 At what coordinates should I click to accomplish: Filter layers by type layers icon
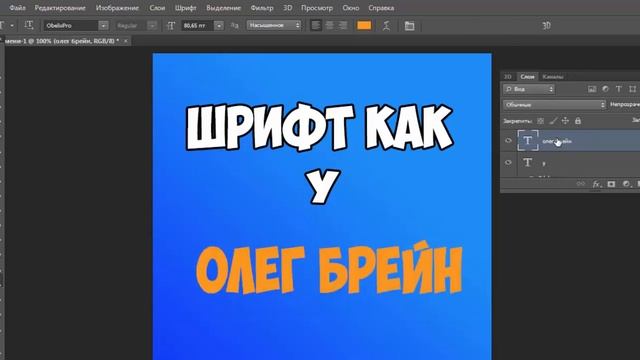pos(619,89)
